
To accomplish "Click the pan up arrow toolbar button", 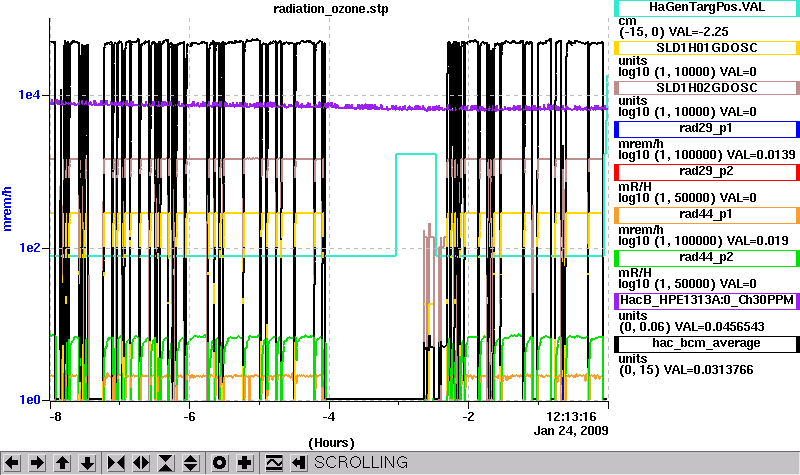I will 62,463.
